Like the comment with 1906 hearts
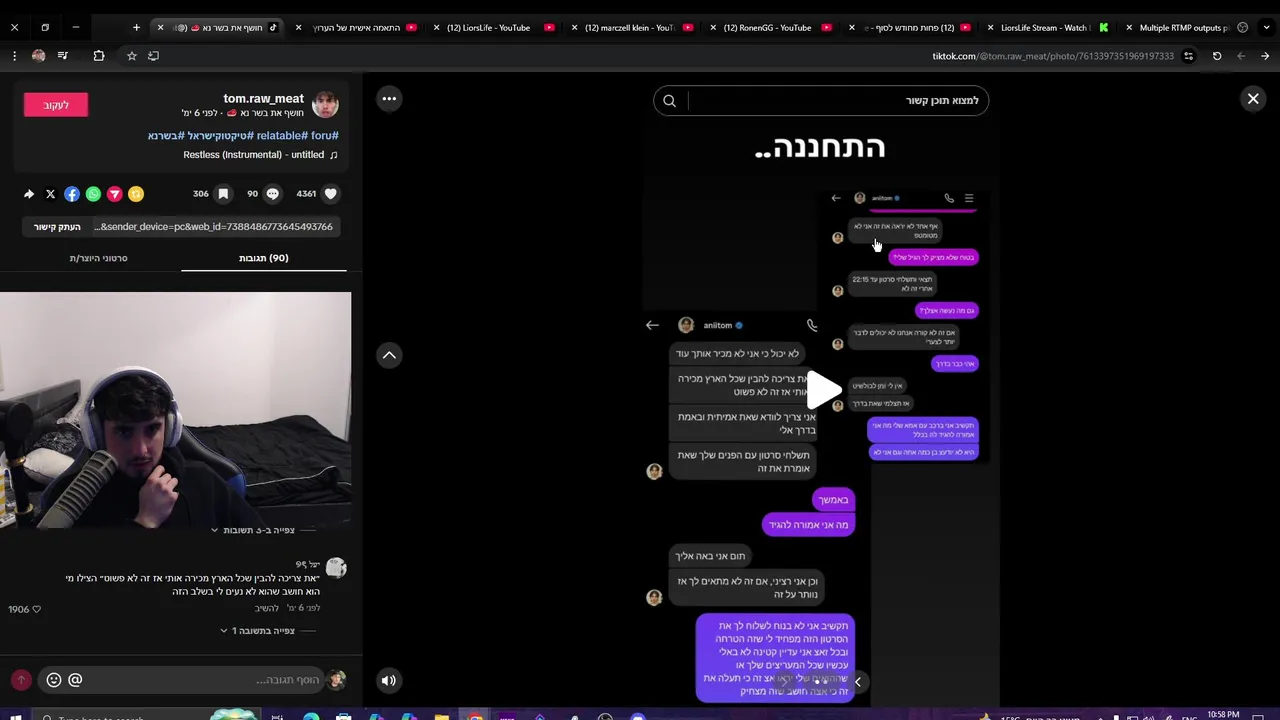The image size is (1280, 720). click(x=37, y=609)
